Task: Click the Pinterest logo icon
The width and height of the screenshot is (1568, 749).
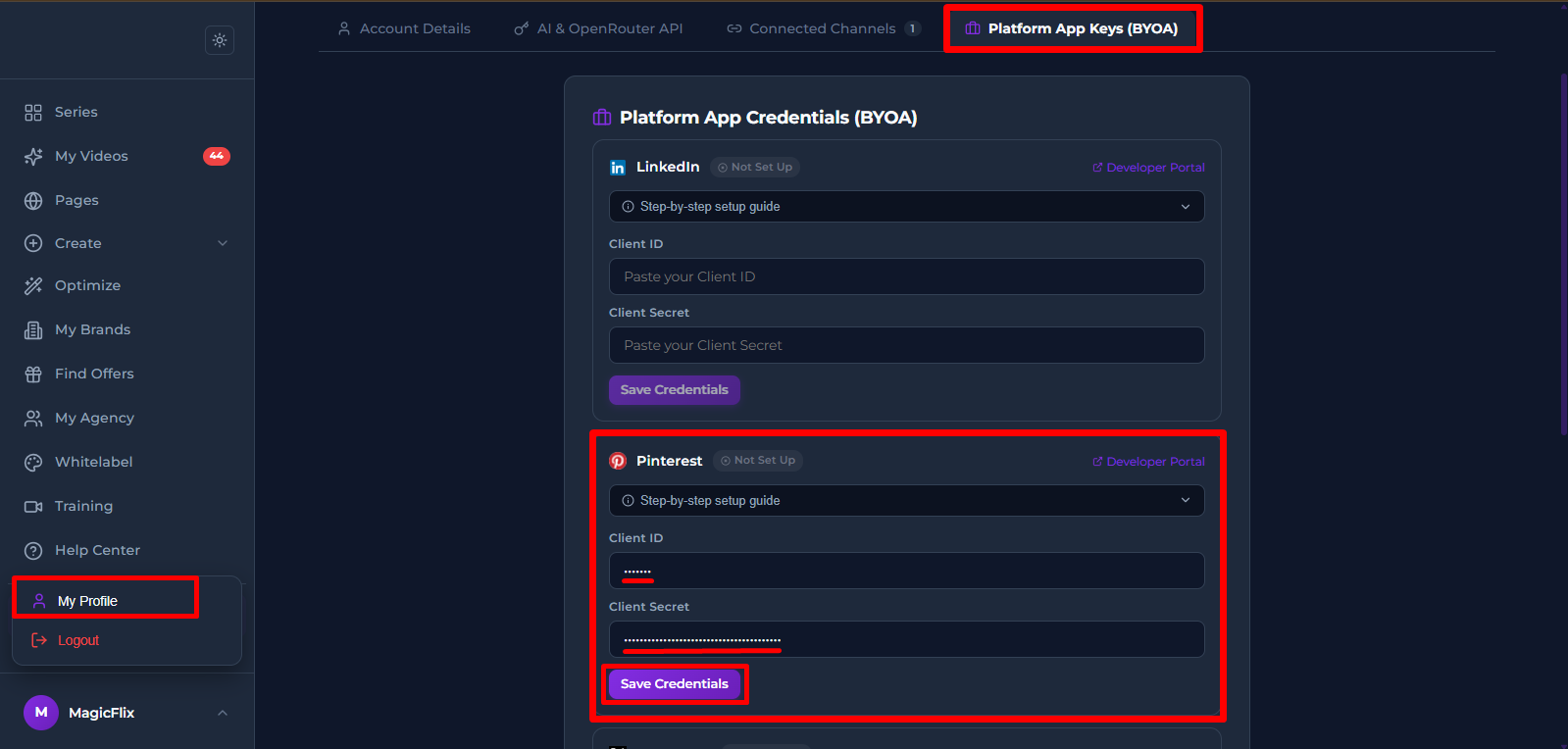Action: pos(618,461)
